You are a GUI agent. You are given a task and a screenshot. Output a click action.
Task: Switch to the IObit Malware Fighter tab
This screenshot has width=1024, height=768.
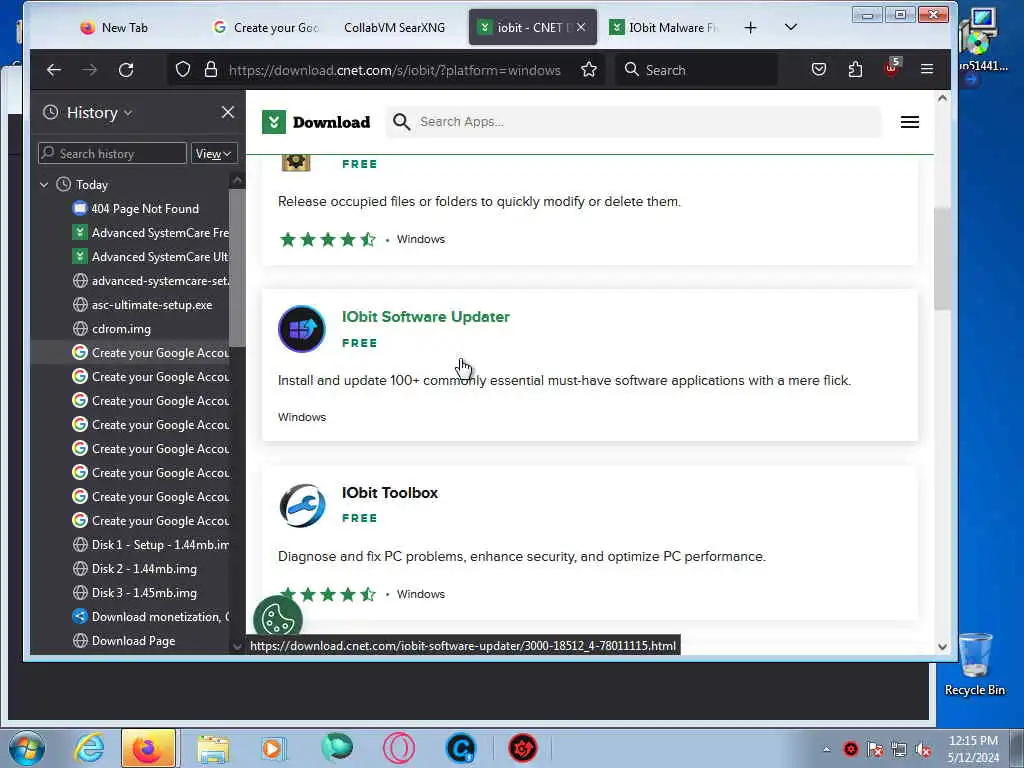664,27
